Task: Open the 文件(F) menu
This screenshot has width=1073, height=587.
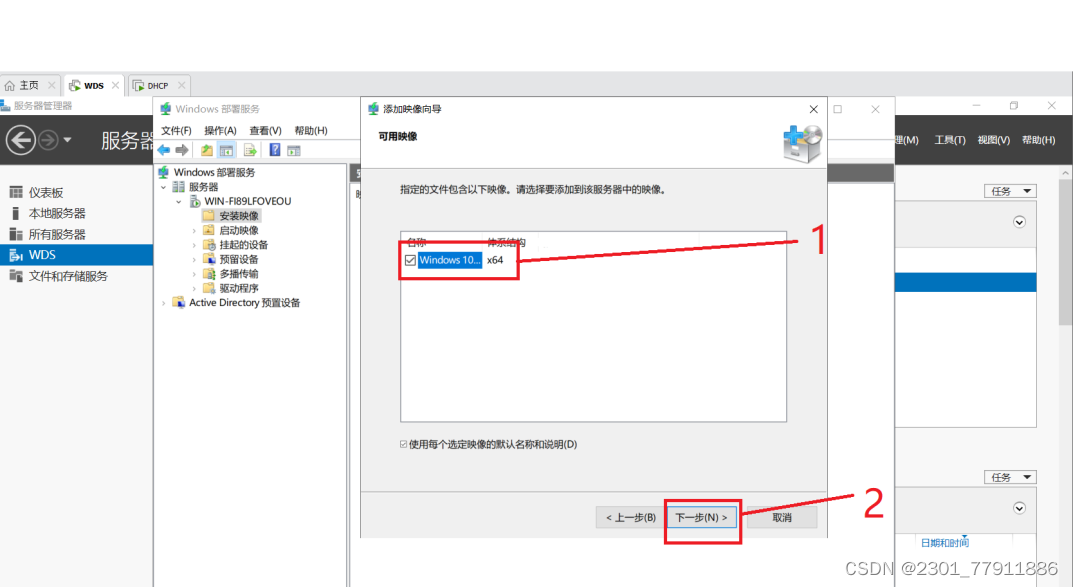Action: 176,130
